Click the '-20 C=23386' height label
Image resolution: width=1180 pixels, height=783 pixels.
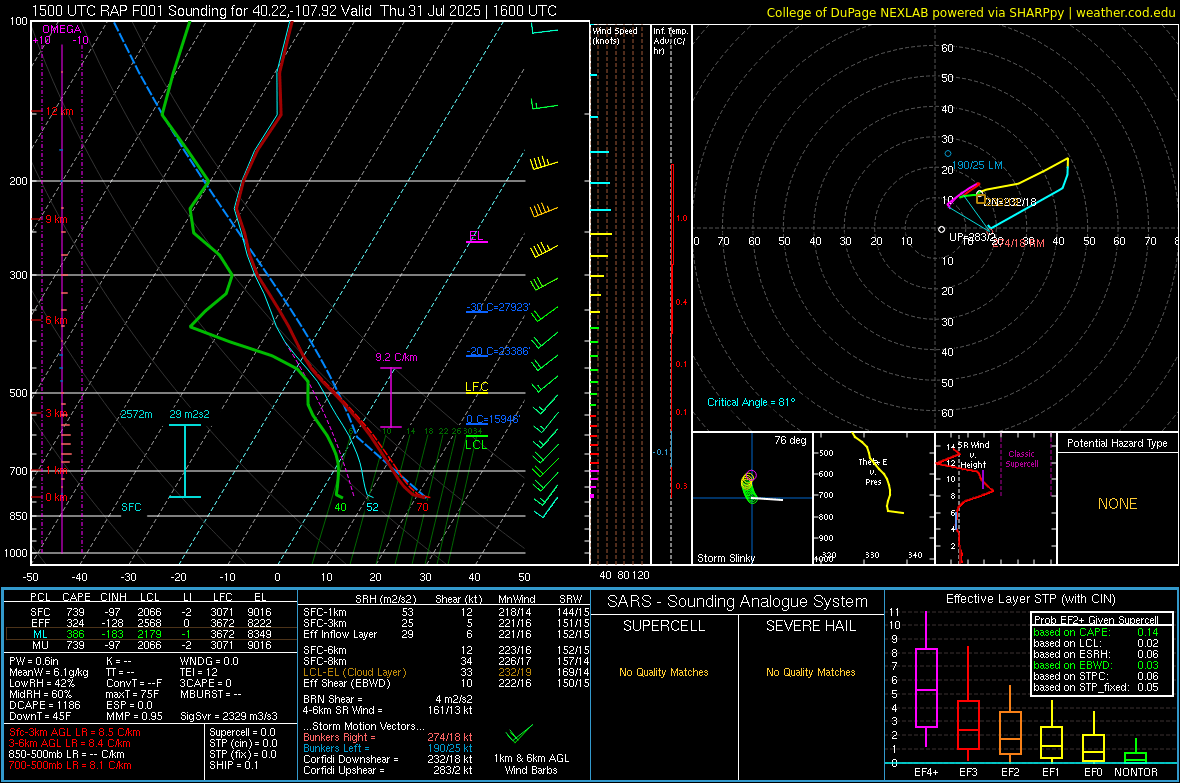[498, 351]
